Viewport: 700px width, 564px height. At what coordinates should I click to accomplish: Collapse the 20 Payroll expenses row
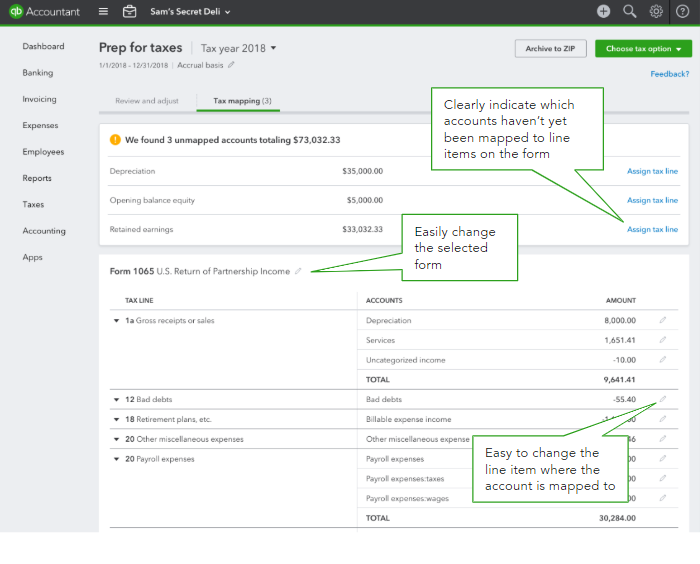point(117,459)
